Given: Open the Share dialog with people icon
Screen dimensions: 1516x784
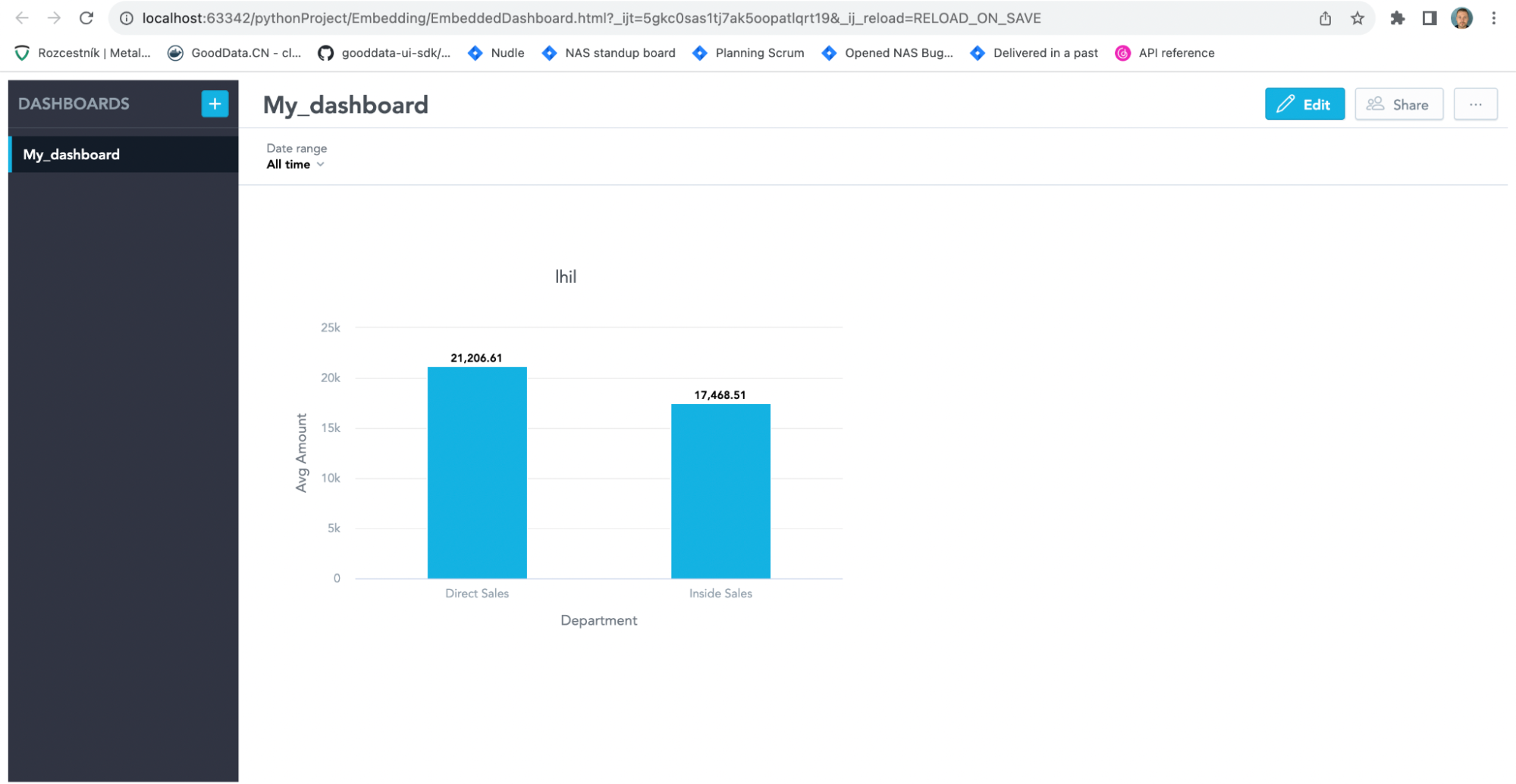Looking at the screenshot, I should click(x=1376, y=104).
